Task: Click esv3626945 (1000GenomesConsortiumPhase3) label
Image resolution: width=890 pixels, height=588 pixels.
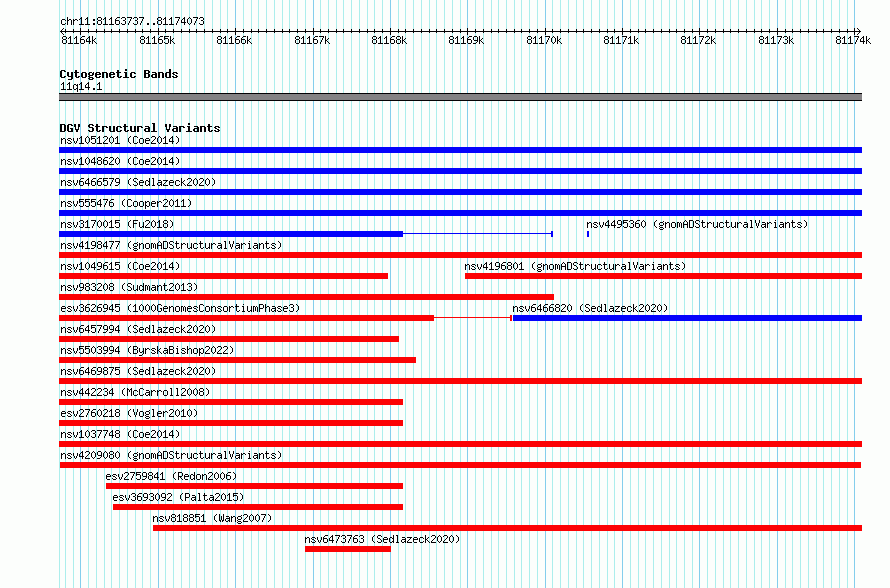Action: 180,308
